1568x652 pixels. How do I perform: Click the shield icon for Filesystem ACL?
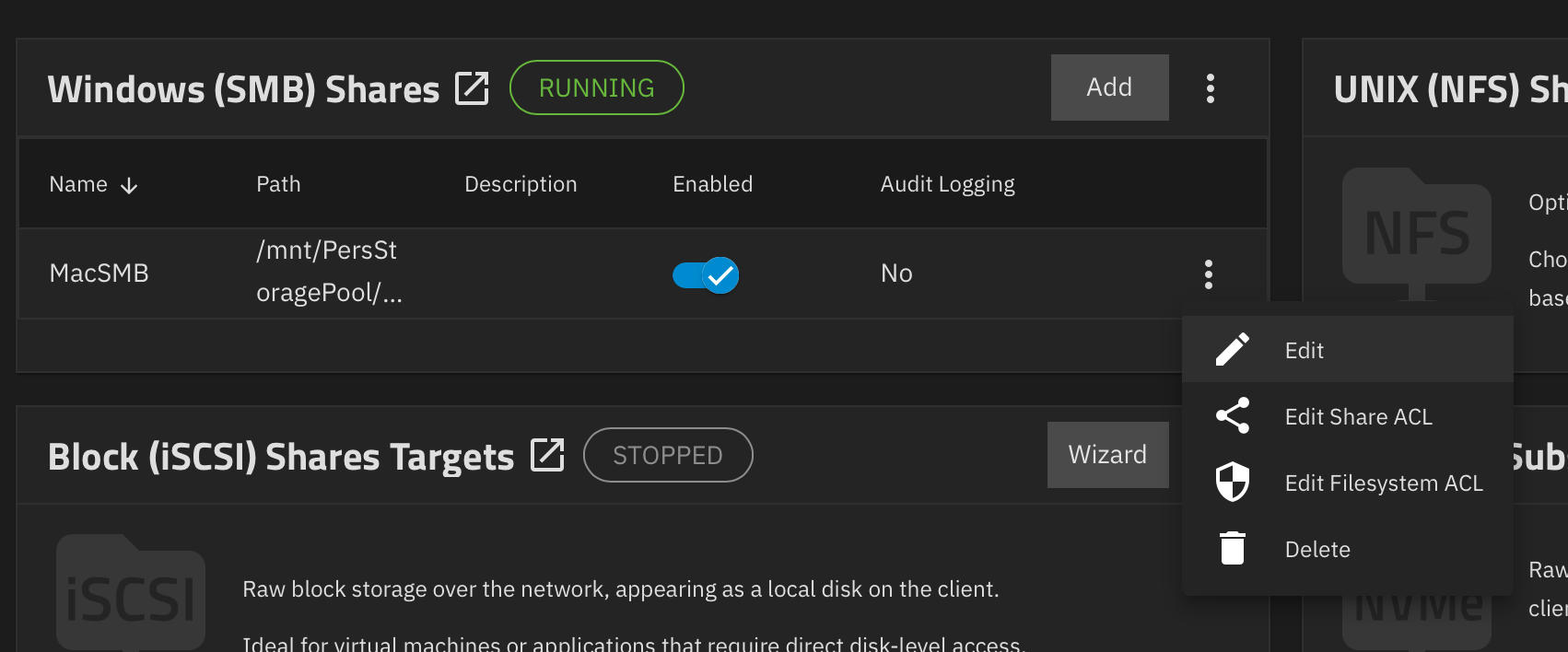click(1232, 483)
